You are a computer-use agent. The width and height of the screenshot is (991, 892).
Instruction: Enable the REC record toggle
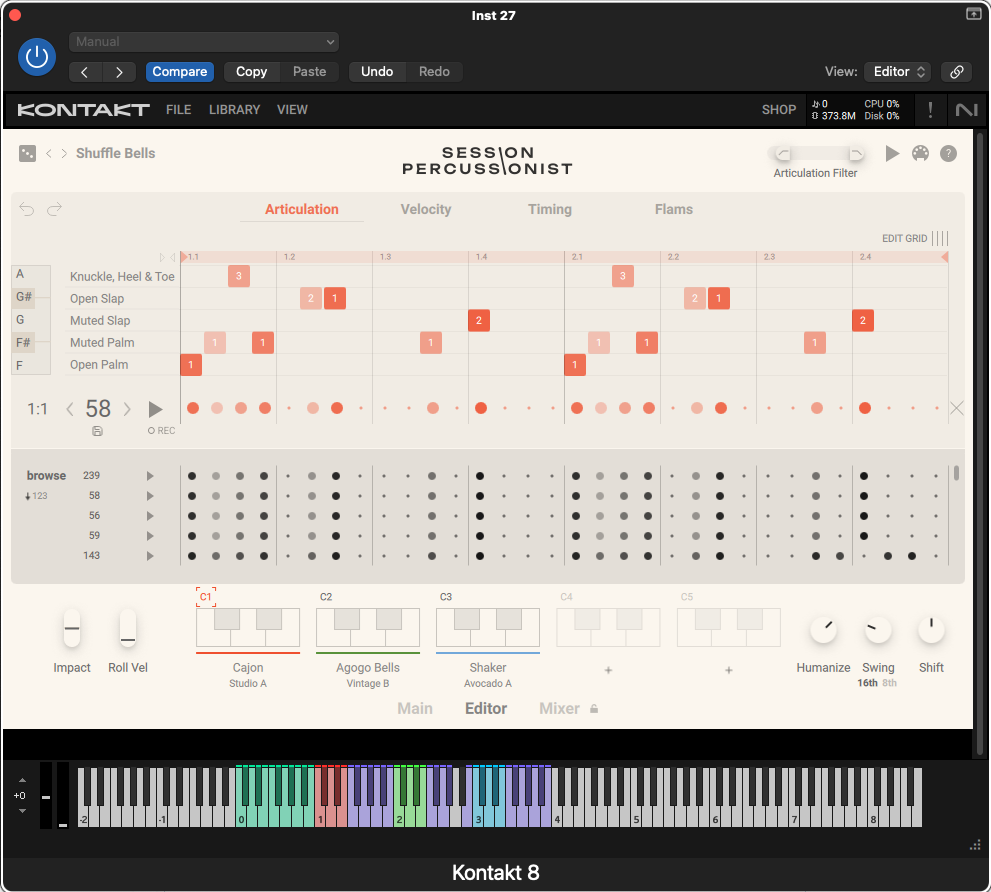coord(161,431)
